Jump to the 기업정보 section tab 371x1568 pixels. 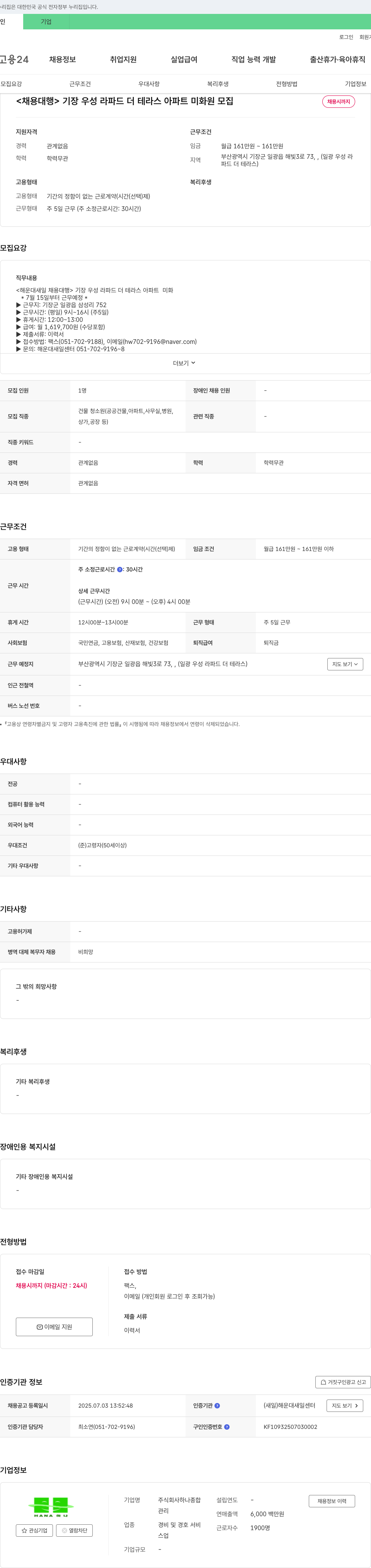pyautogui.click(x=356, y=84)
